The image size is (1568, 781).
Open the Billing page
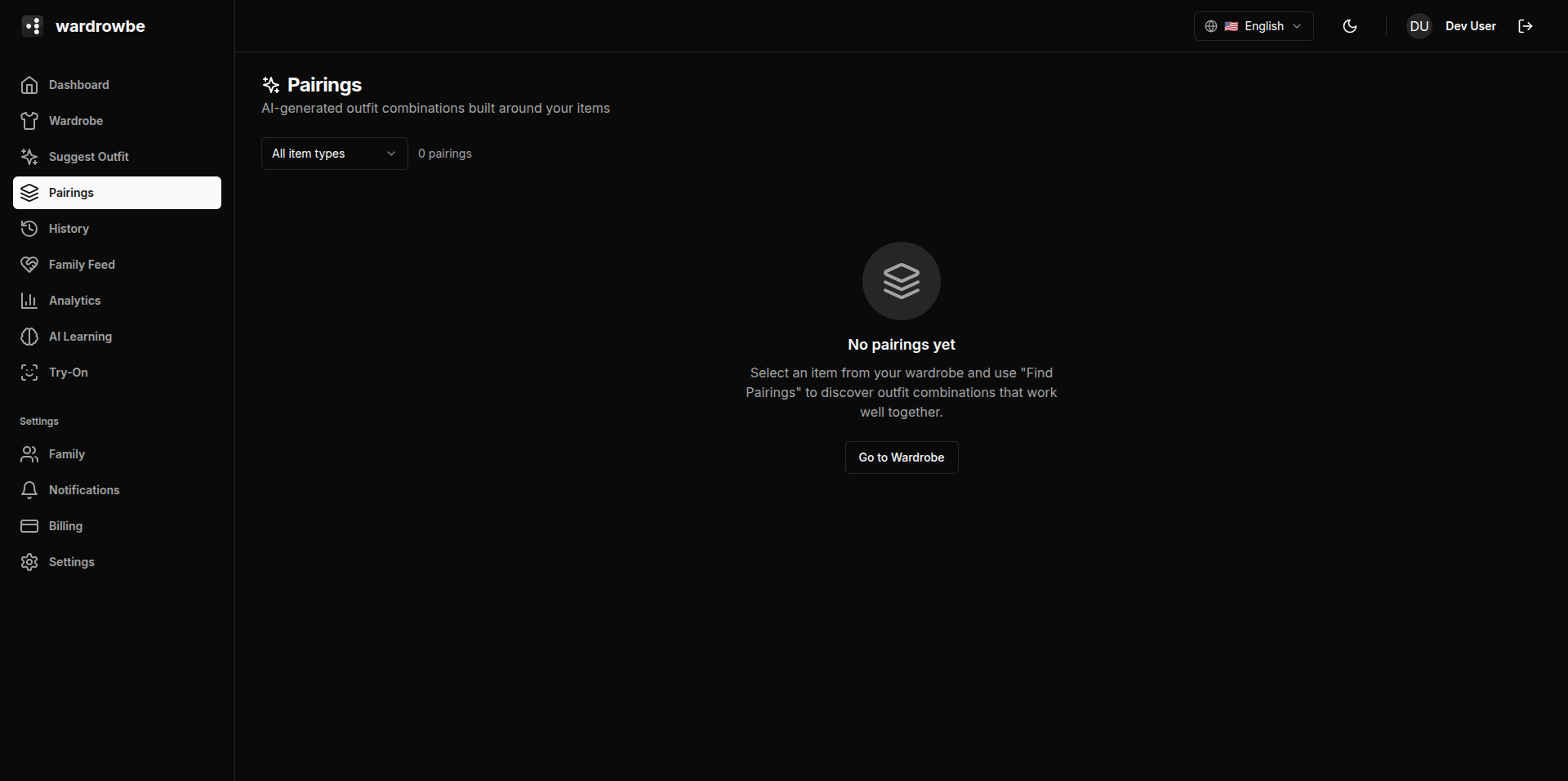(65, 526)
